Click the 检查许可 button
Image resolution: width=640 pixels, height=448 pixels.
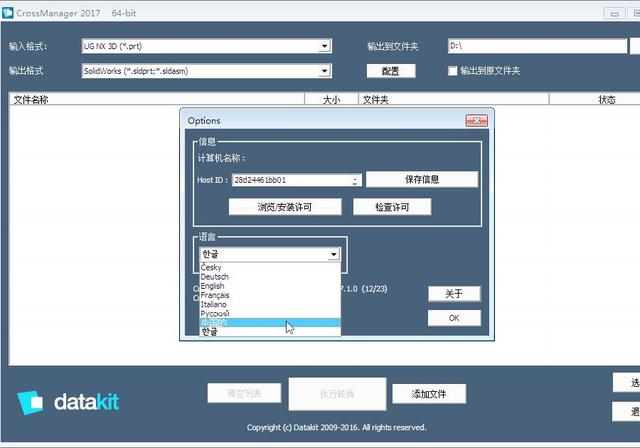click(x=392, y=207)
